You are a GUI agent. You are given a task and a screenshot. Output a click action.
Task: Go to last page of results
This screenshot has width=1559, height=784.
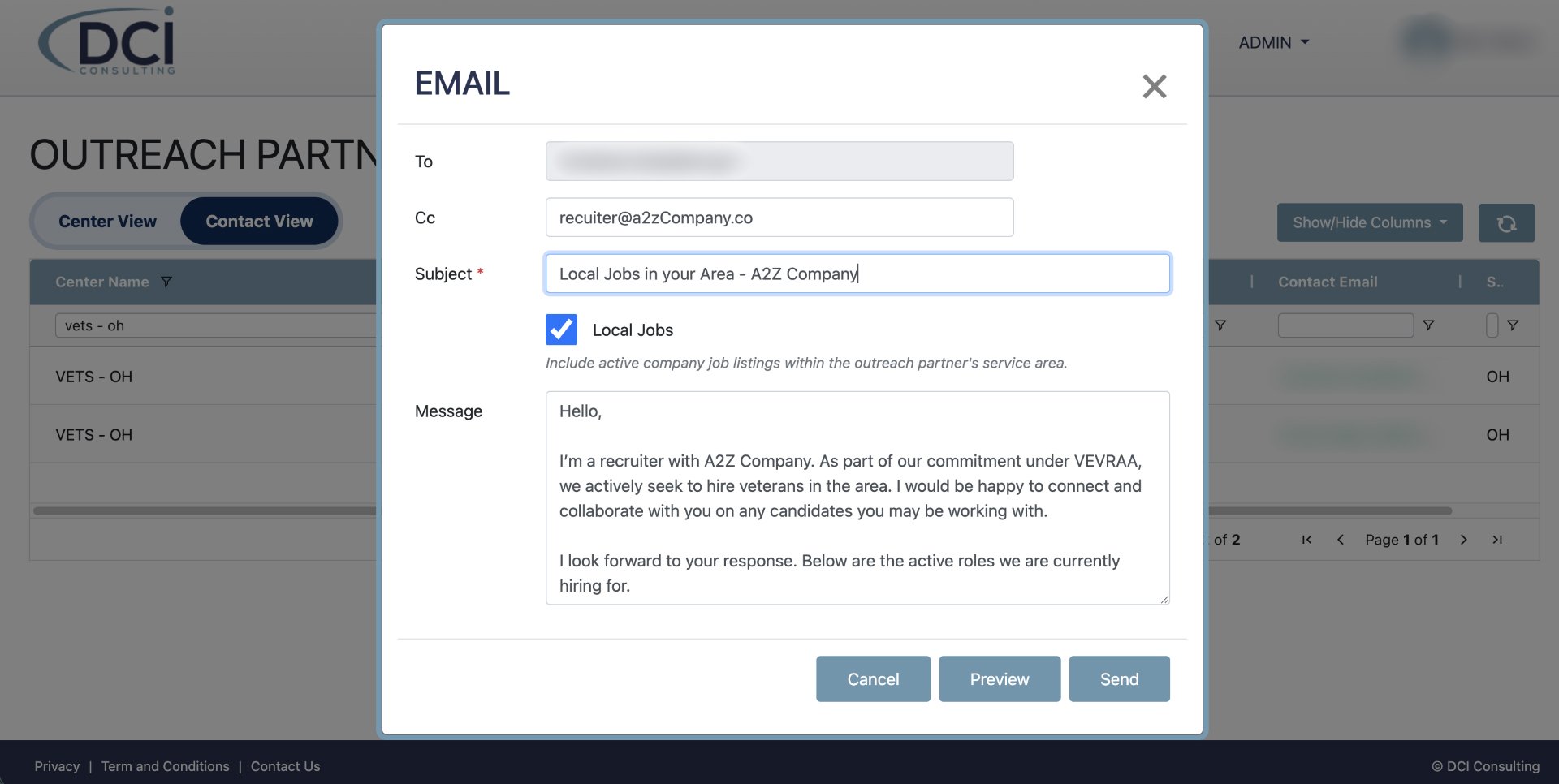point(1497,540)
